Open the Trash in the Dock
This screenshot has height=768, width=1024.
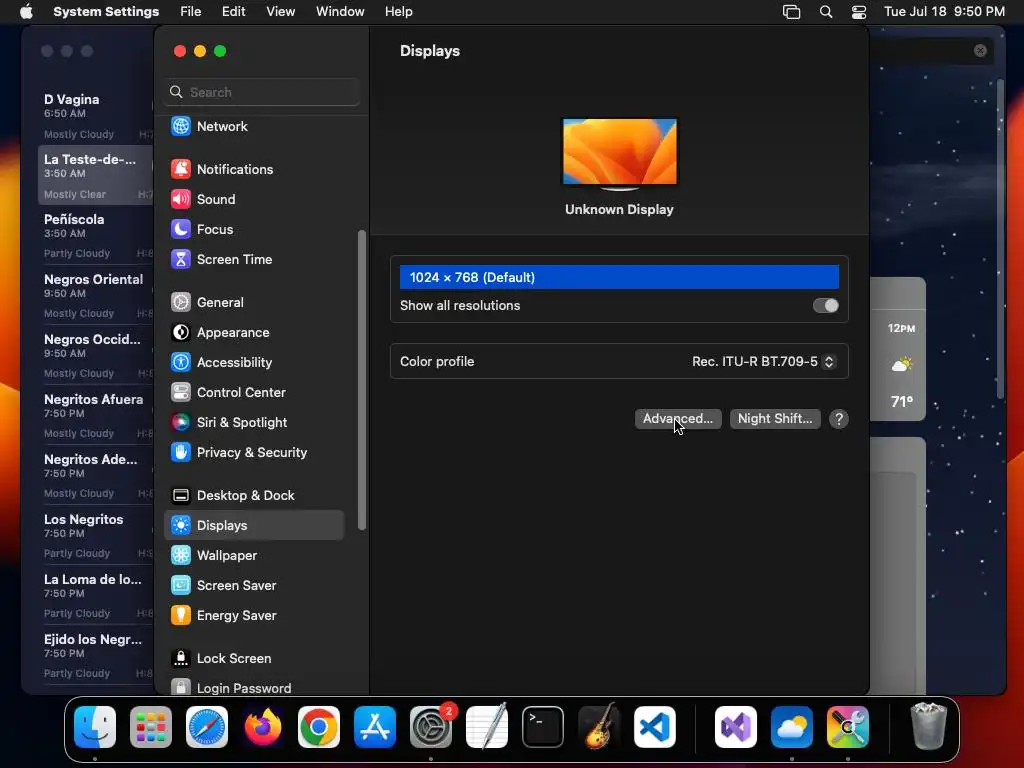[x=928, y=727]
